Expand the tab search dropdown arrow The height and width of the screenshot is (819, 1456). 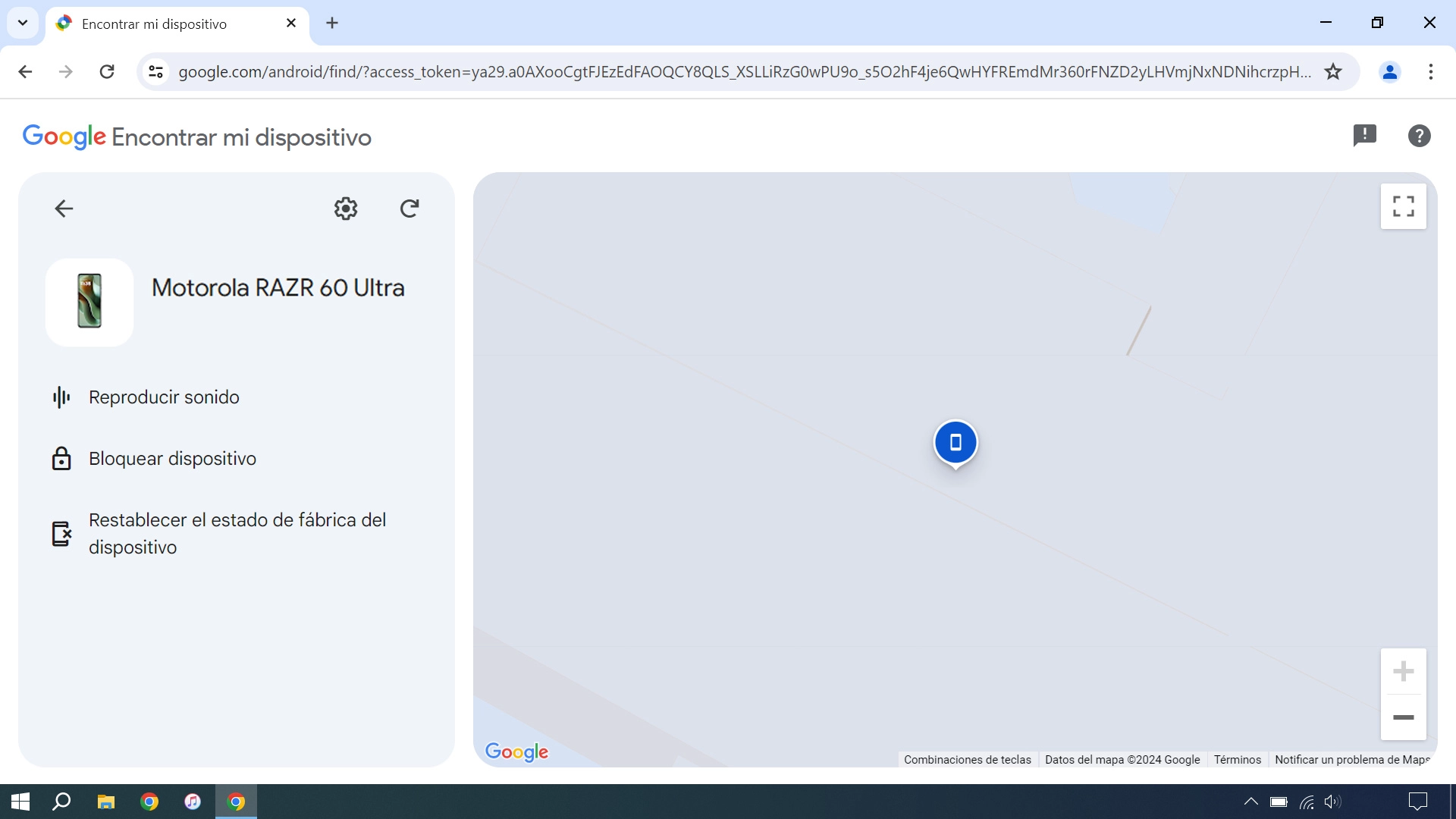[23, 23]
